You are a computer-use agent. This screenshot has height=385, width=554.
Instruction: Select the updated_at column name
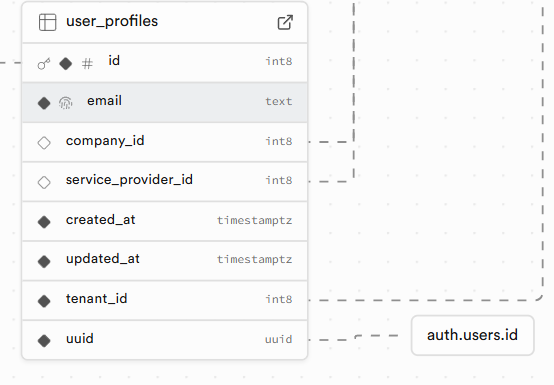tap(103, 259)
